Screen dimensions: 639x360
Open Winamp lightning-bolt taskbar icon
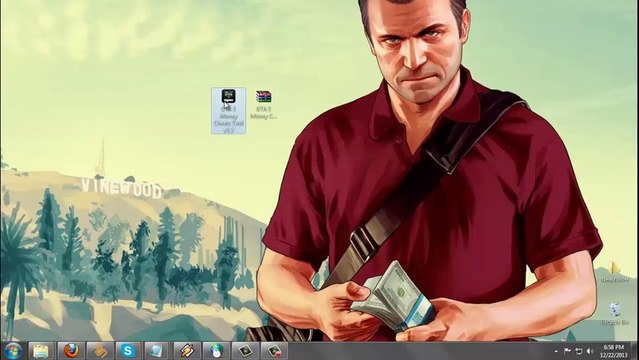pos(187,351)
